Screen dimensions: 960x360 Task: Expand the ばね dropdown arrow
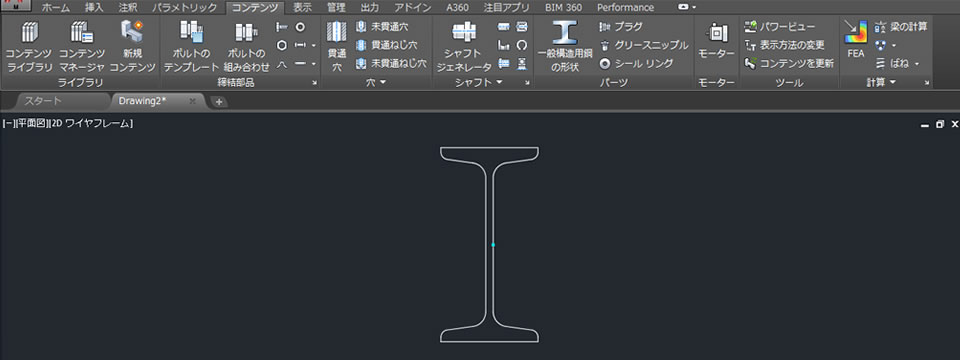[917, 64]
